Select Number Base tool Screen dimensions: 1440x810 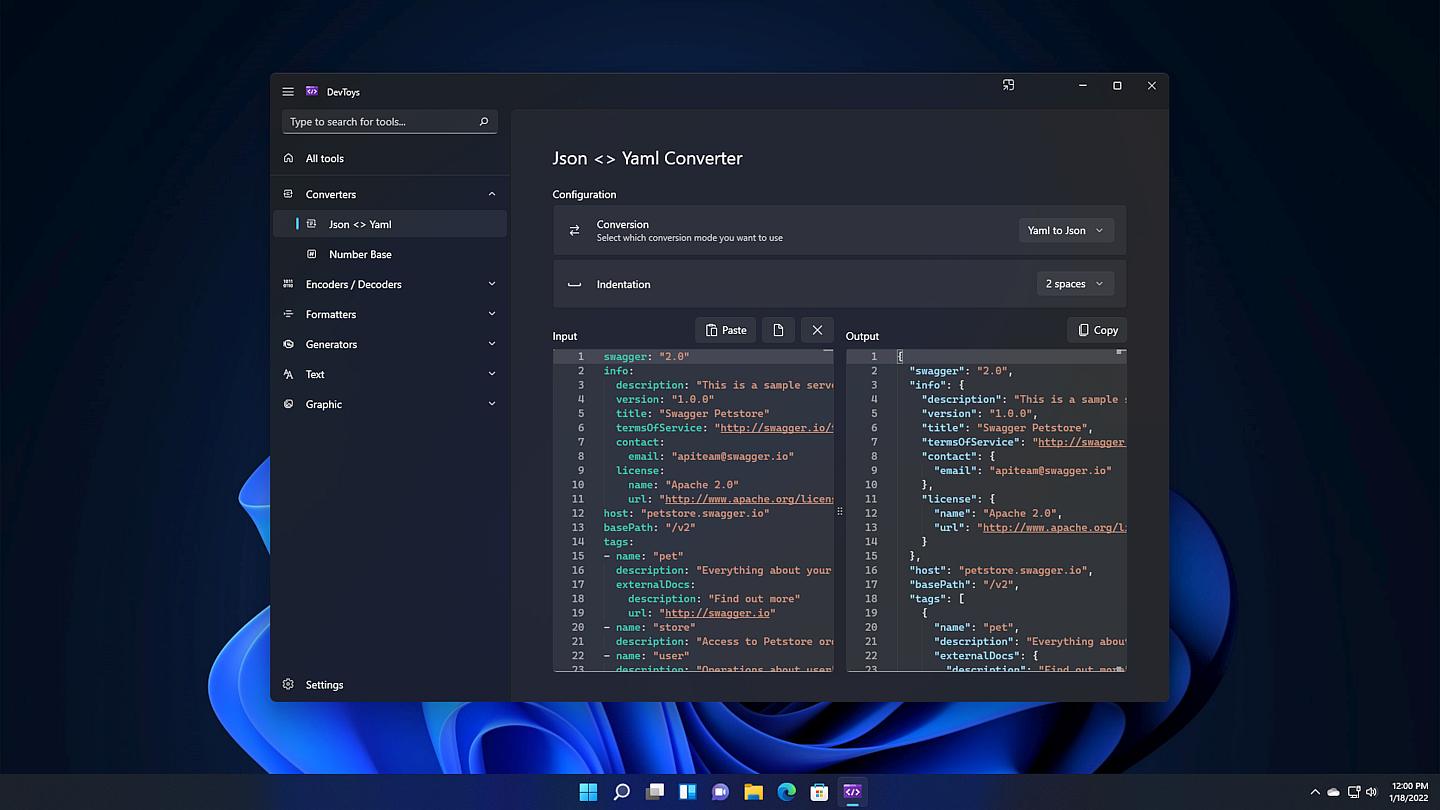[389, 254]
